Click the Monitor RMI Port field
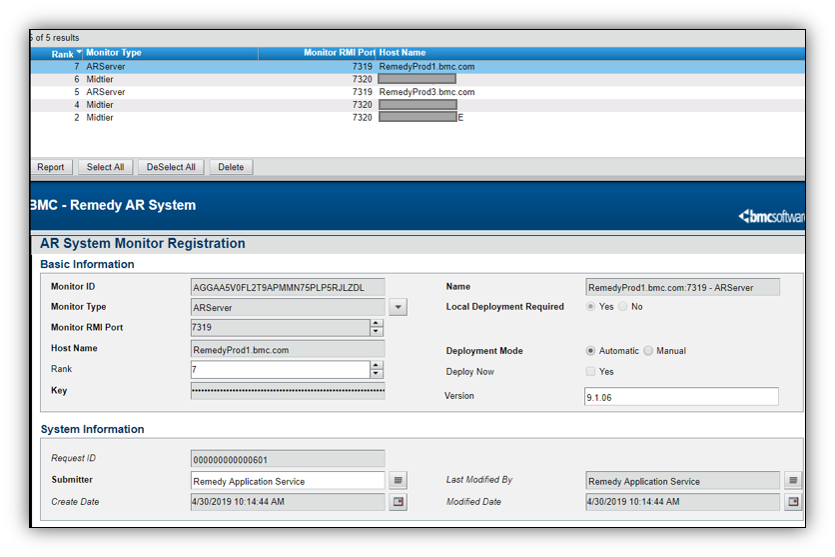The image size is (835, 557). (x=280, y=327)
